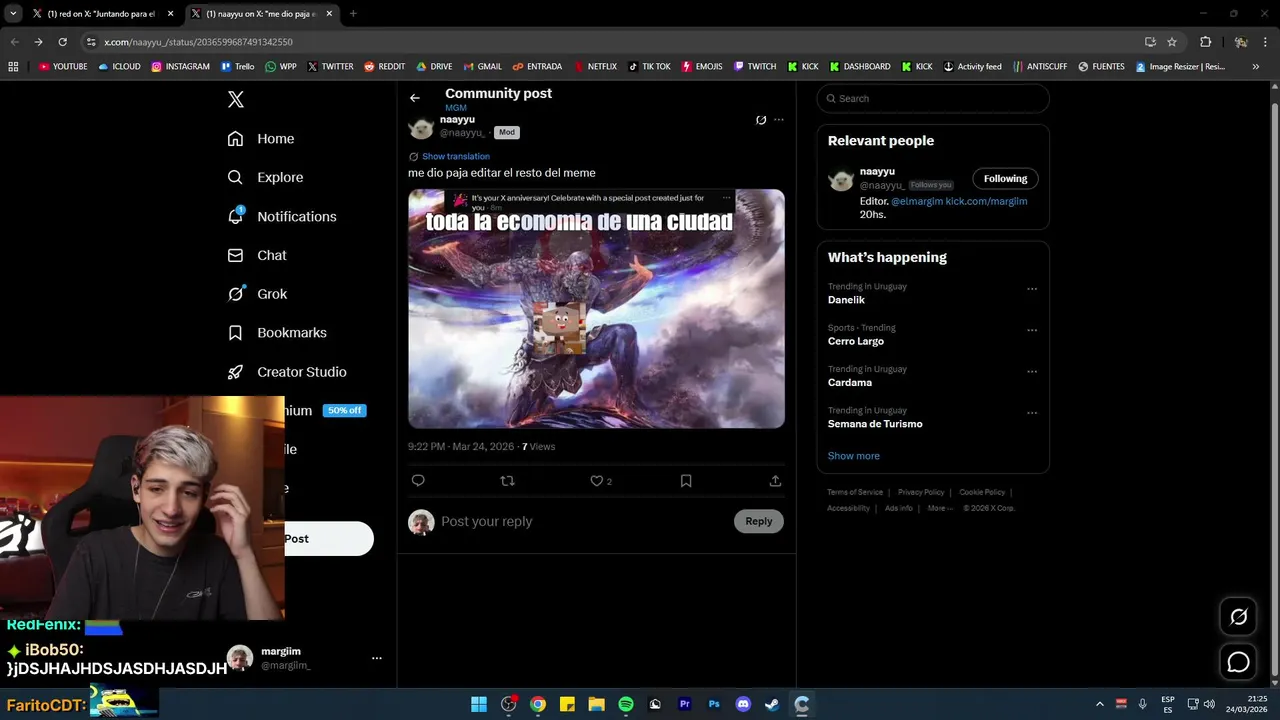Image resolution: width=1280 pixels, height=720 pixels.
Task: Expand the bookmarks overflow chevron
Action: coord(1256,67)
